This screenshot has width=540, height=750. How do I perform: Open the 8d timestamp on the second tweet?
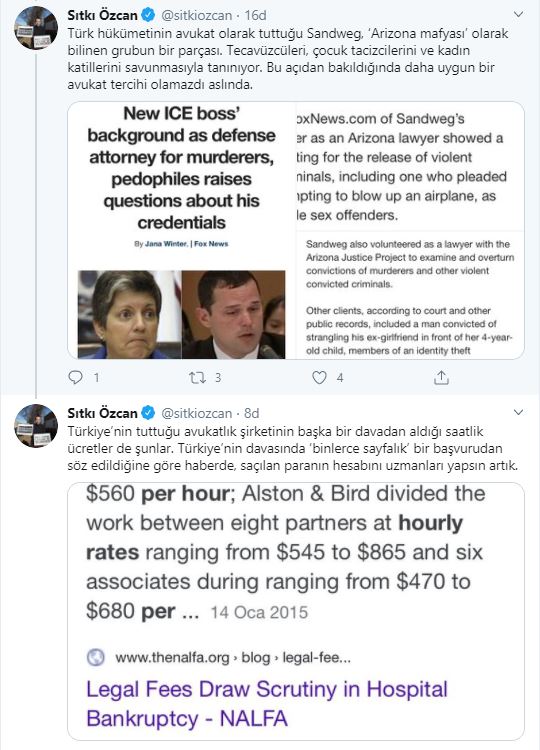(252, 413)
